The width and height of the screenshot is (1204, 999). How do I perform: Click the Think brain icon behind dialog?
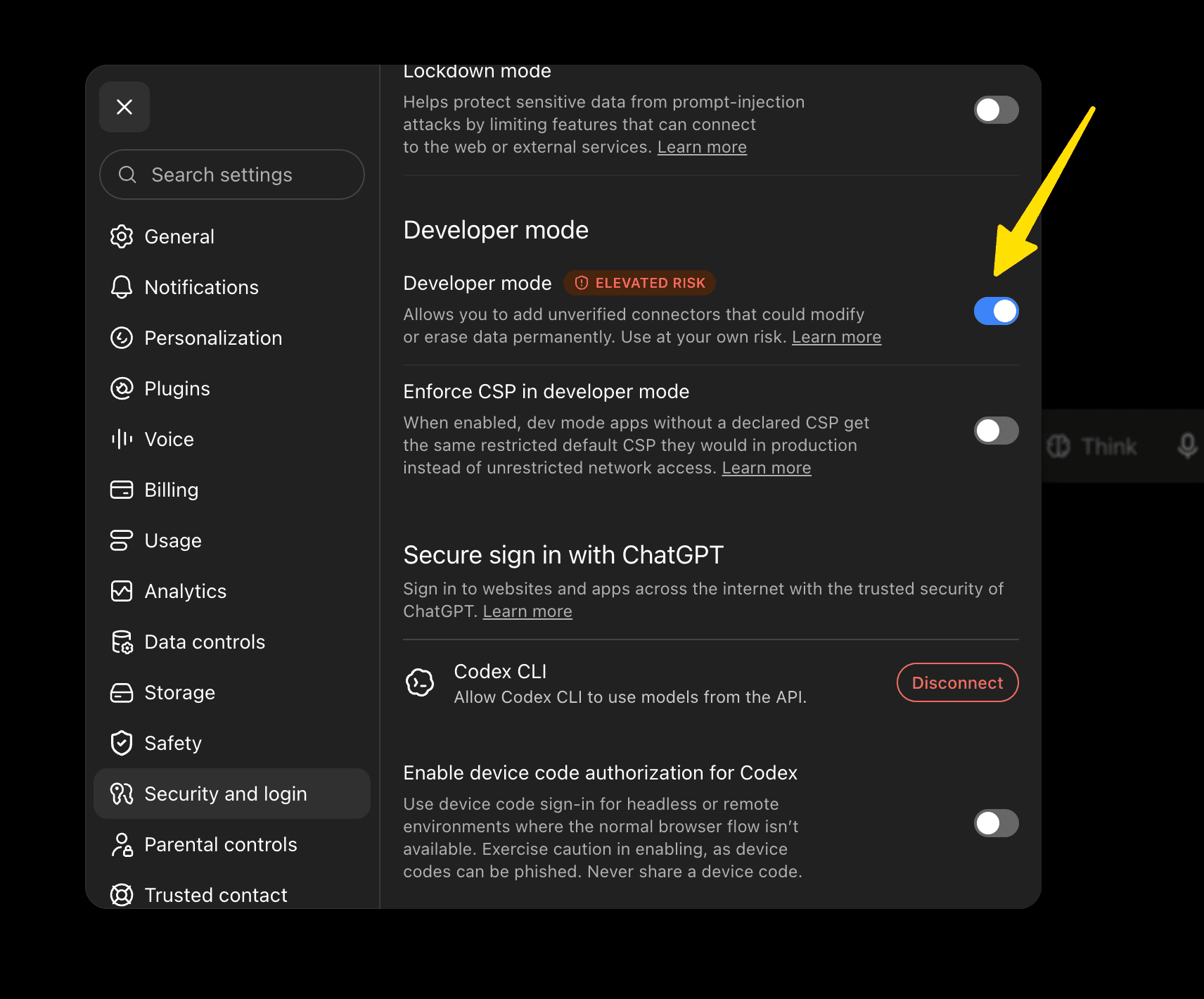pos(1058,446)
